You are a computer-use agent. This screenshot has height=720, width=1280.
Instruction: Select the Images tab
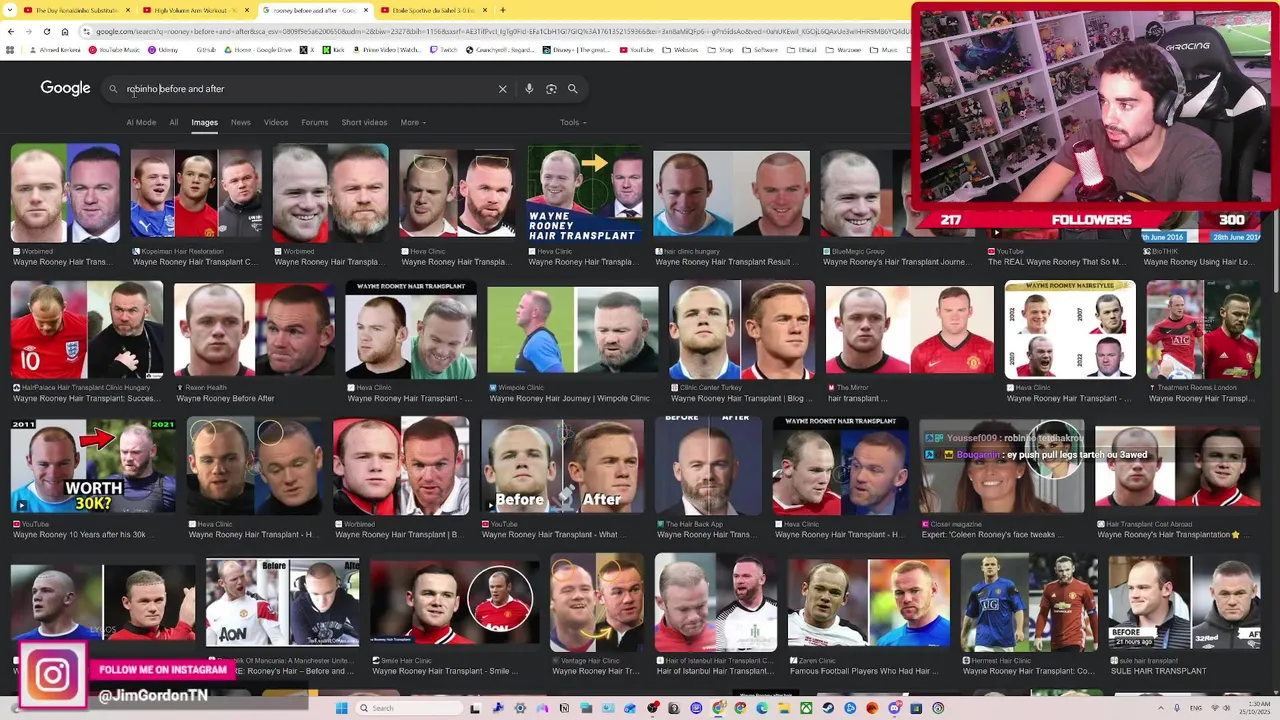(204, 122)
